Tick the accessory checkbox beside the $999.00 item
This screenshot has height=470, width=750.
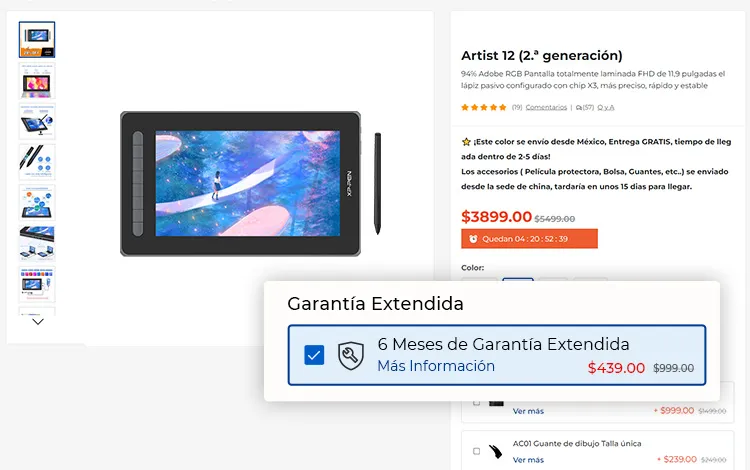tap(476, 403)
